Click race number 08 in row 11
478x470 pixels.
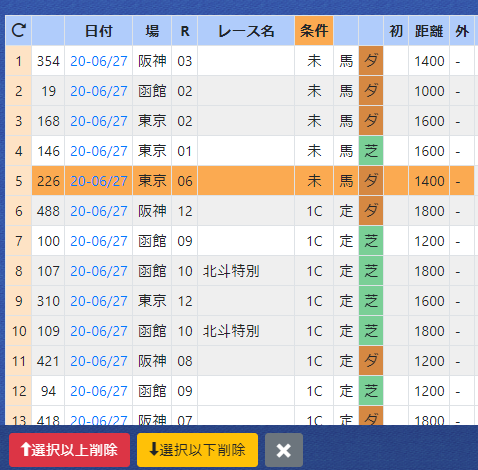(185, 361)
